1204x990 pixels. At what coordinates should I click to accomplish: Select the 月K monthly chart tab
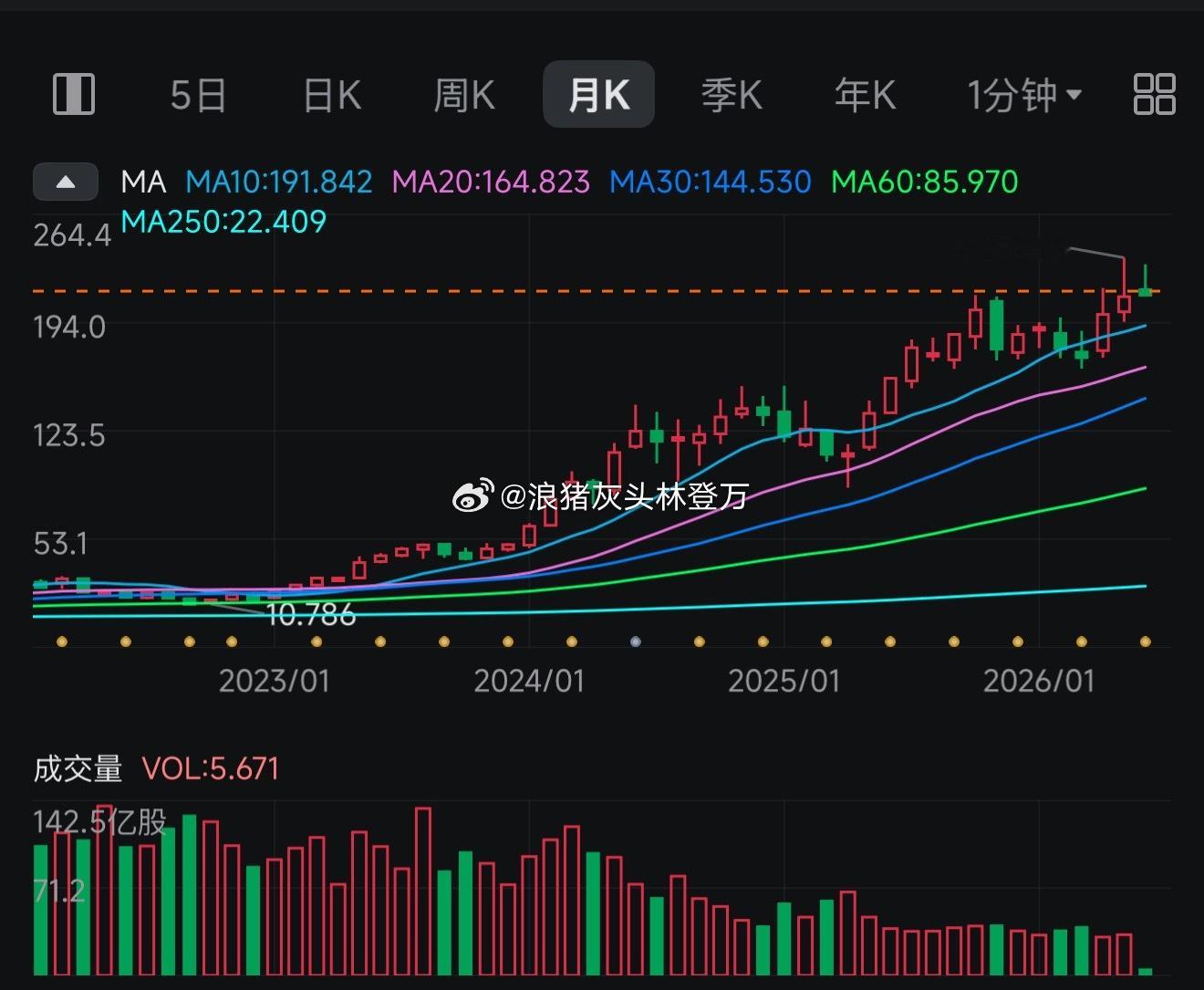[598, 94]
